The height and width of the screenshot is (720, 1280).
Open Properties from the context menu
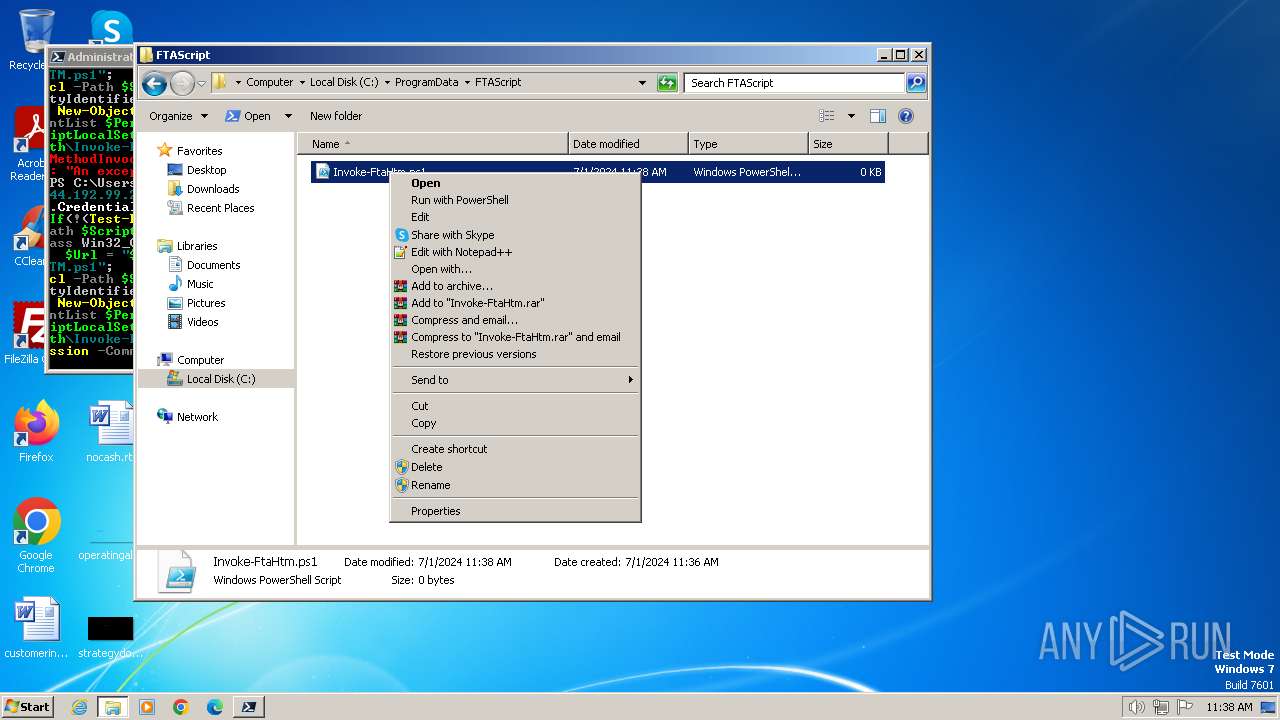(x=515, y=511)
